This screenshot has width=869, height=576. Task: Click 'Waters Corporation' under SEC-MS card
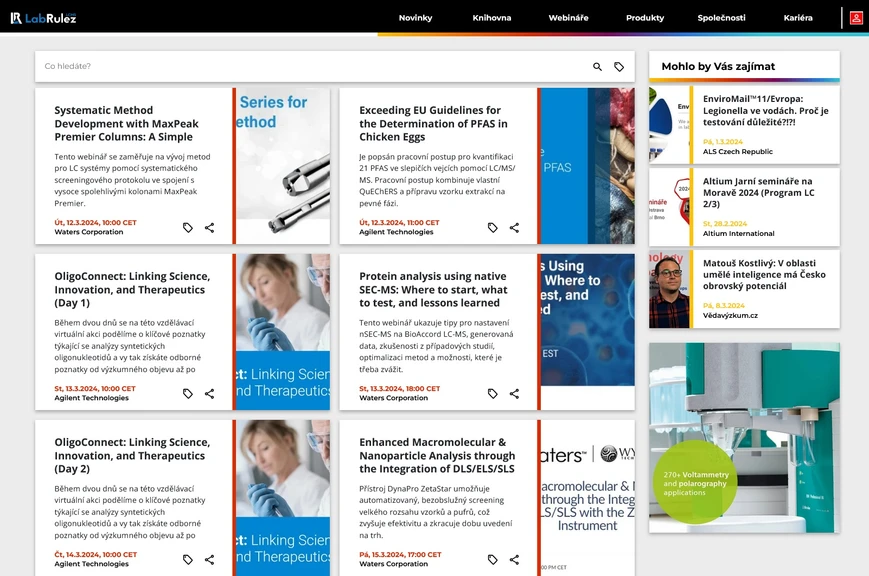click(x=393, y=398)
